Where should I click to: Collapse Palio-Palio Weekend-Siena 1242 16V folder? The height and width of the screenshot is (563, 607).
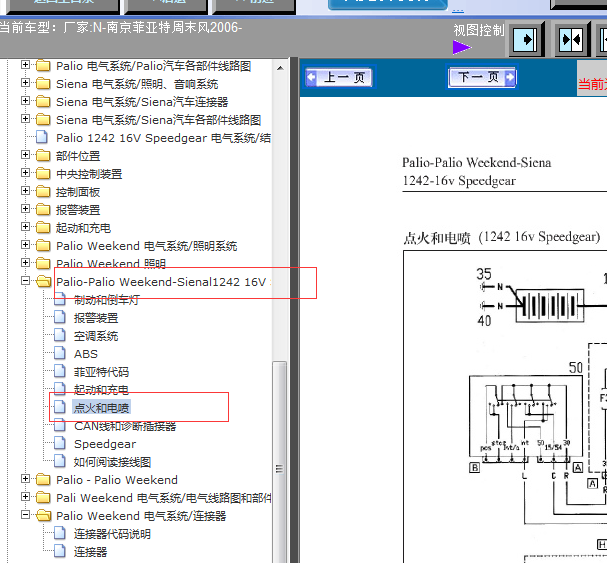pos(25,281)
